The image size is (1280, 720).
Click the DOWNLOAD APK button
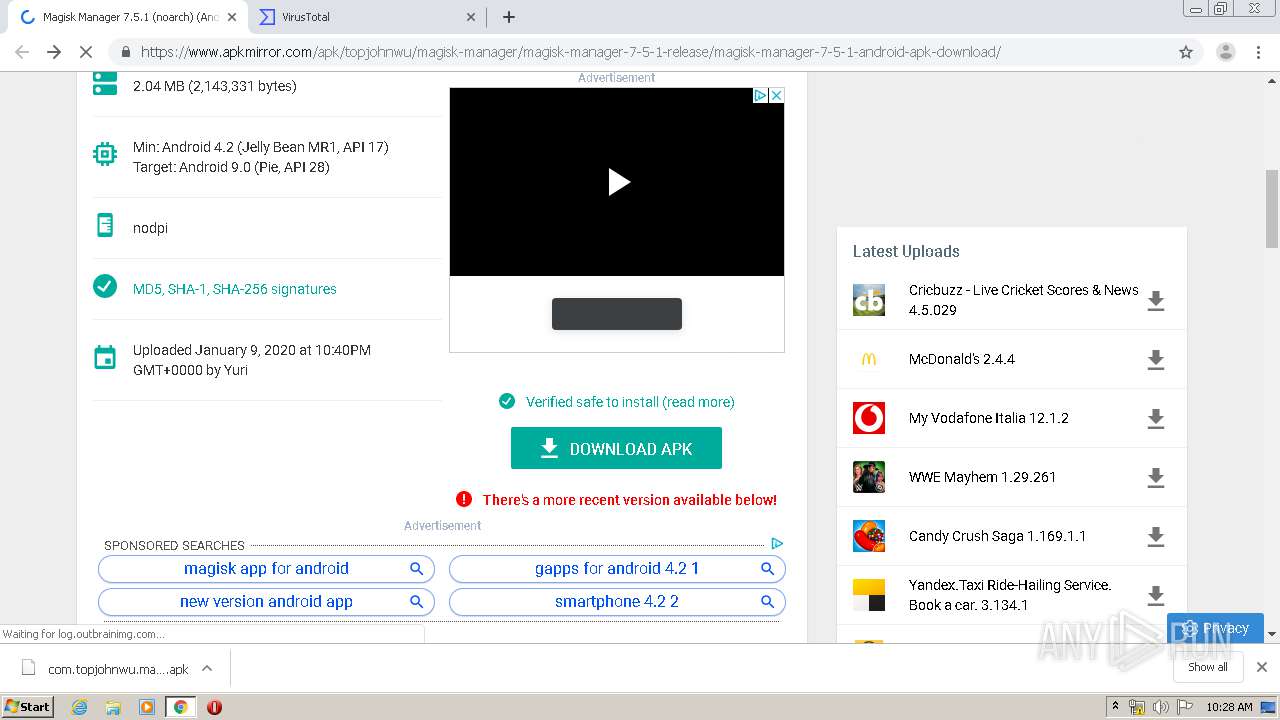tap(616, 448)
